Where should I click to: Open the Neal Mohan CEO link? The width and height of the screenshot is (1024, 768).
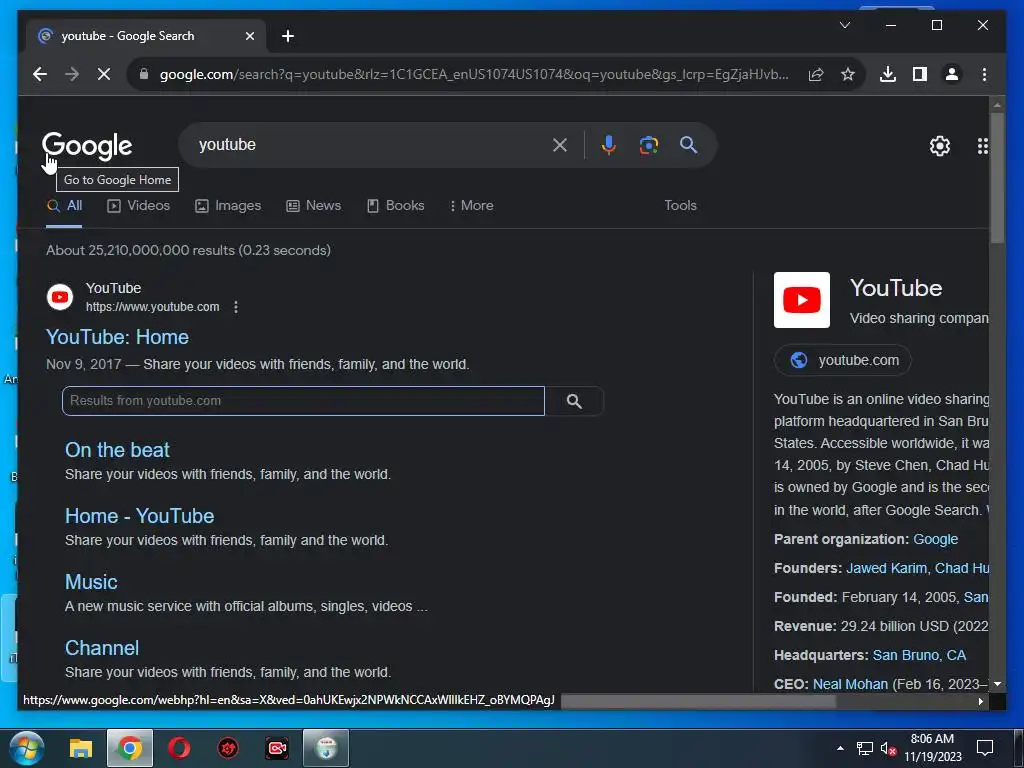[x=850, y=684]
